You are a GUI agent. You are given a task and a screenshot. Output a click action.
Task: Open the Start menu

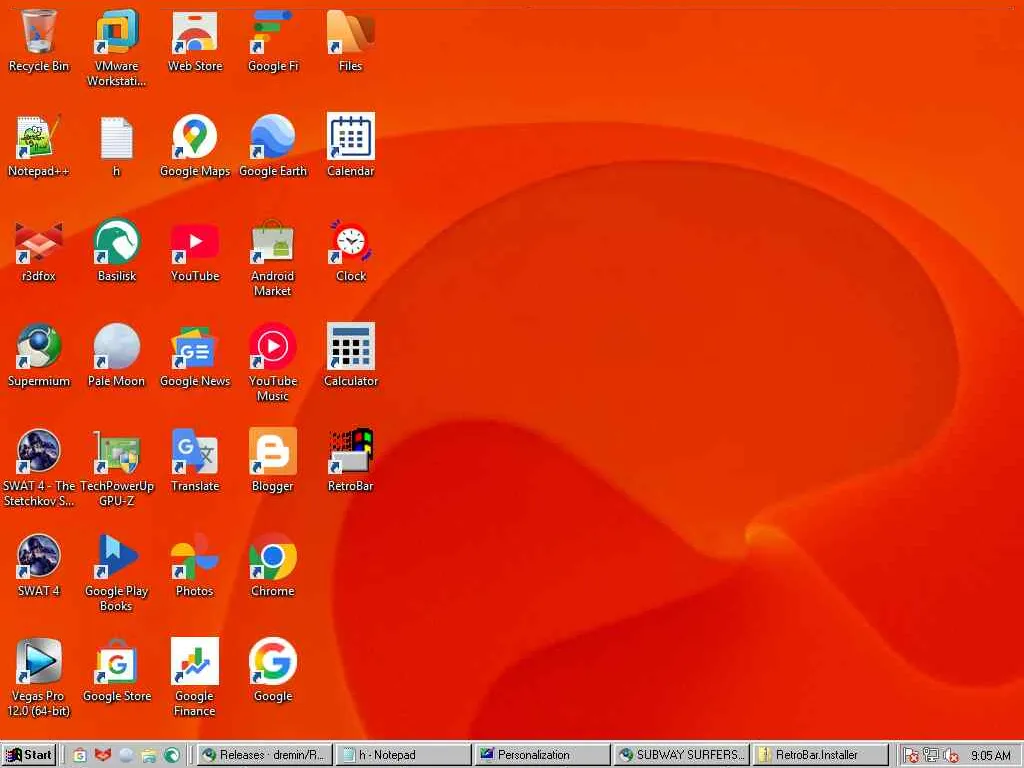point(29,755)
